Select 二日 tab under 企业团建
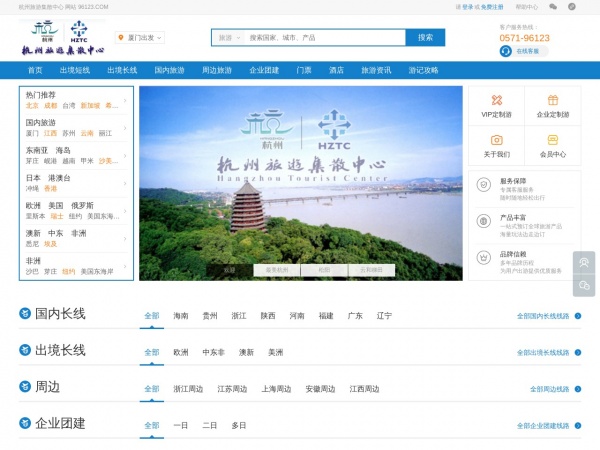Viewport: 600px width, 450px height. tap(210, 426)
